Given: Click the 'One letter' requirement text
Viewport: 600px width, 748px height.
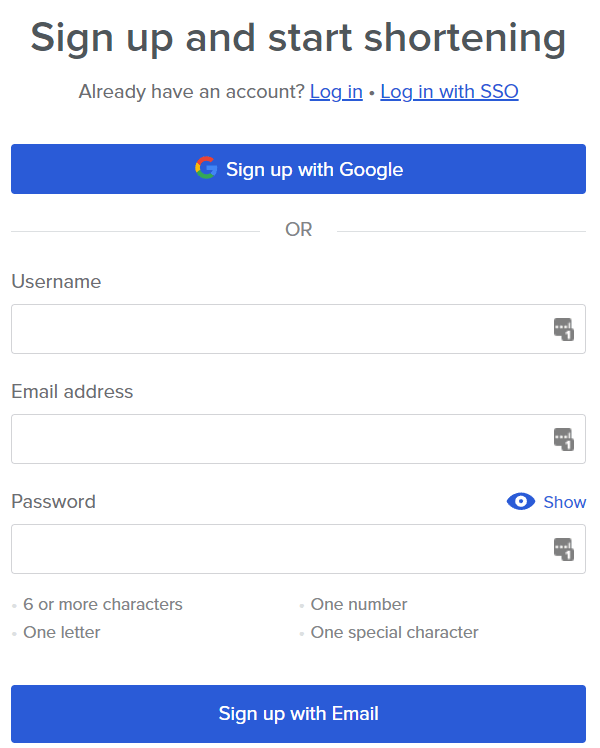Looking at the screenshot, I should (x=62, y=633).
